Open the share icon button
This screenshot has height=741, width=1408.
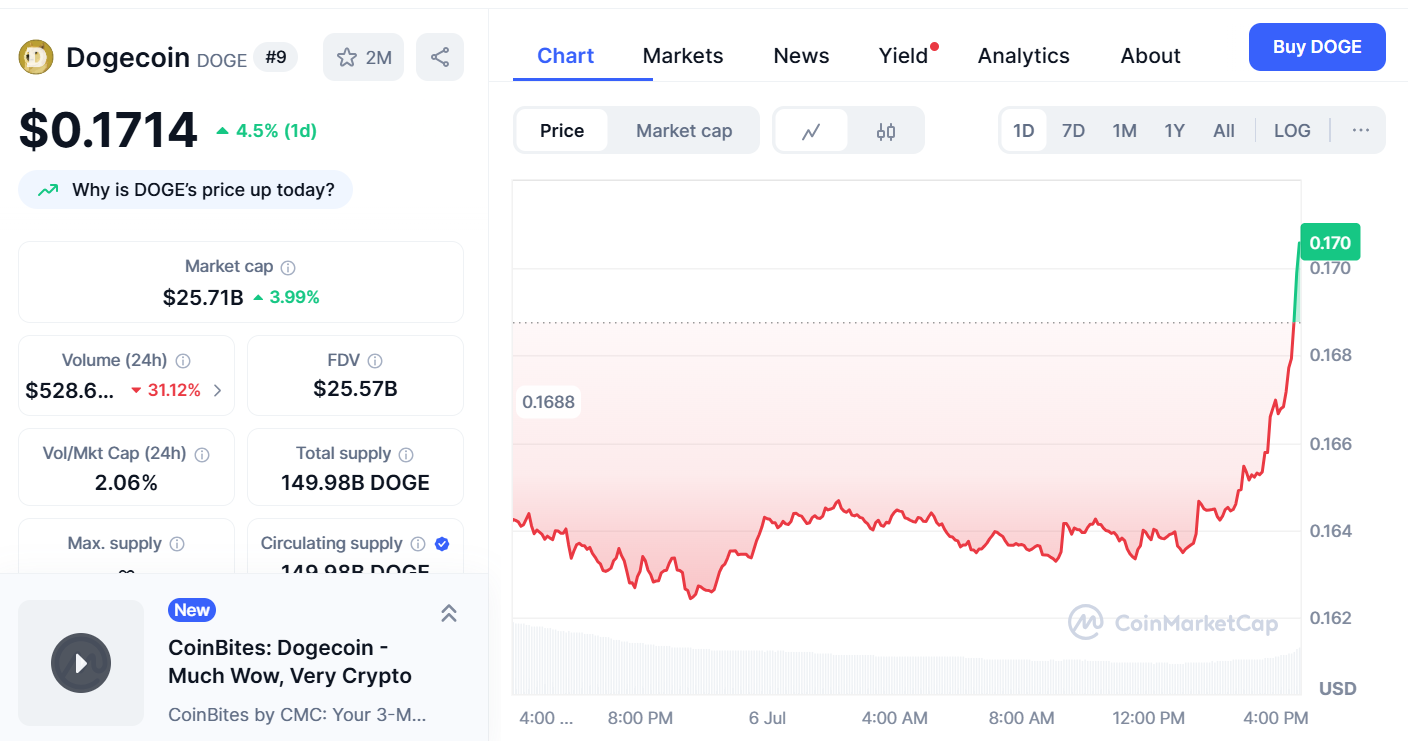pyautogui.click(x=440, y=57)
